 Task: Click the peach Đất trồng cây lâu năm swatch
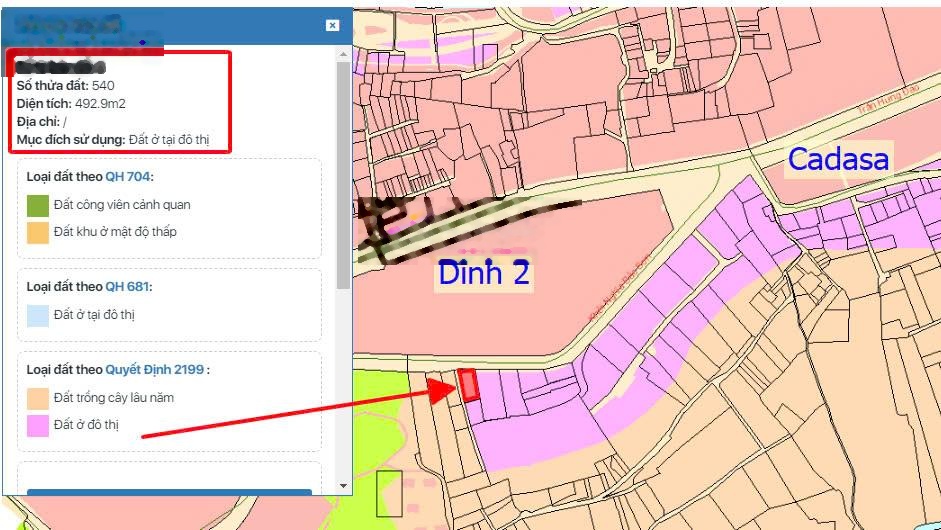(38, 398)
